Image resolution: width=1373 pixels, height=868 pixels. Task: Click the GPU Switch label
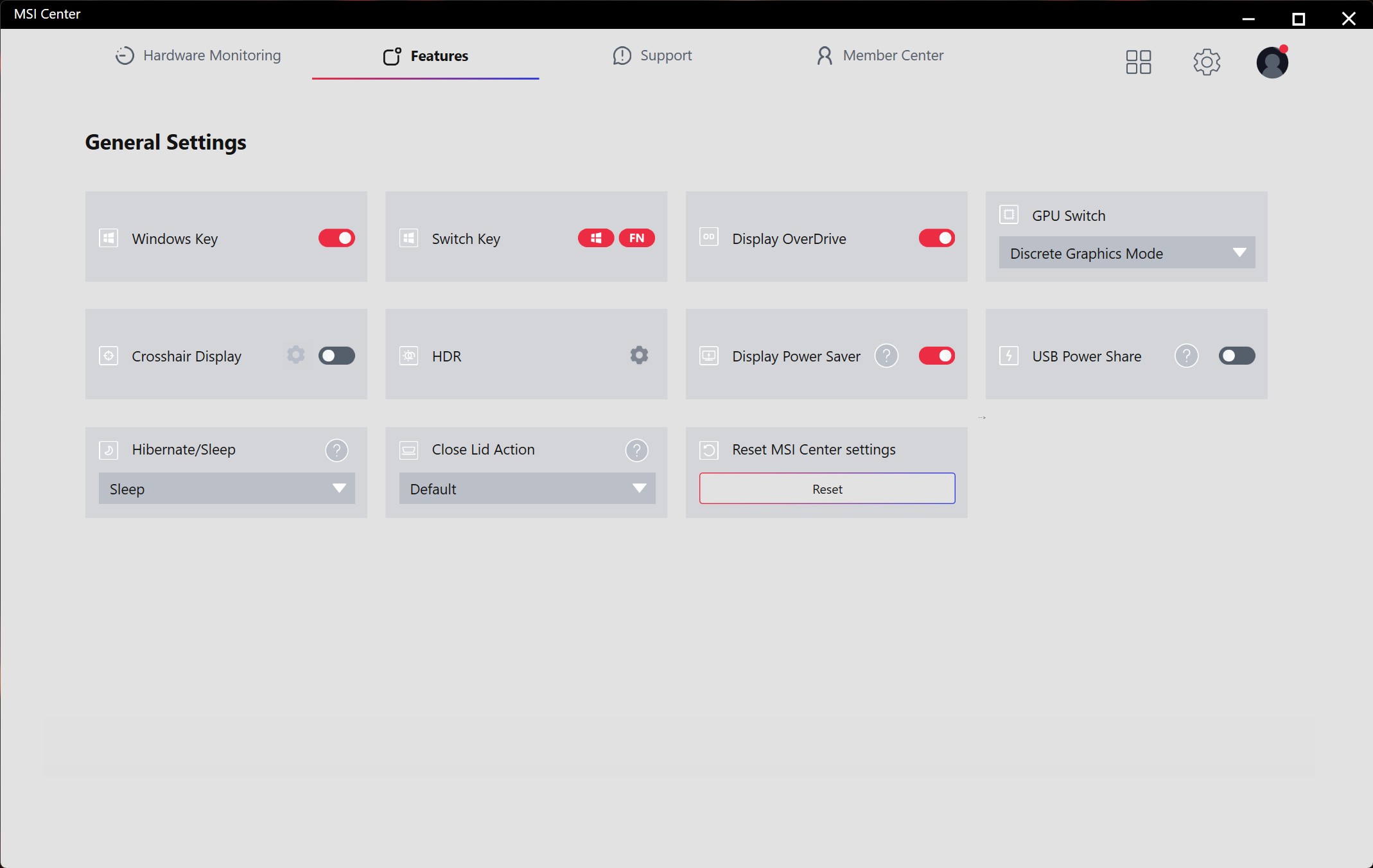pos(1069,216)
